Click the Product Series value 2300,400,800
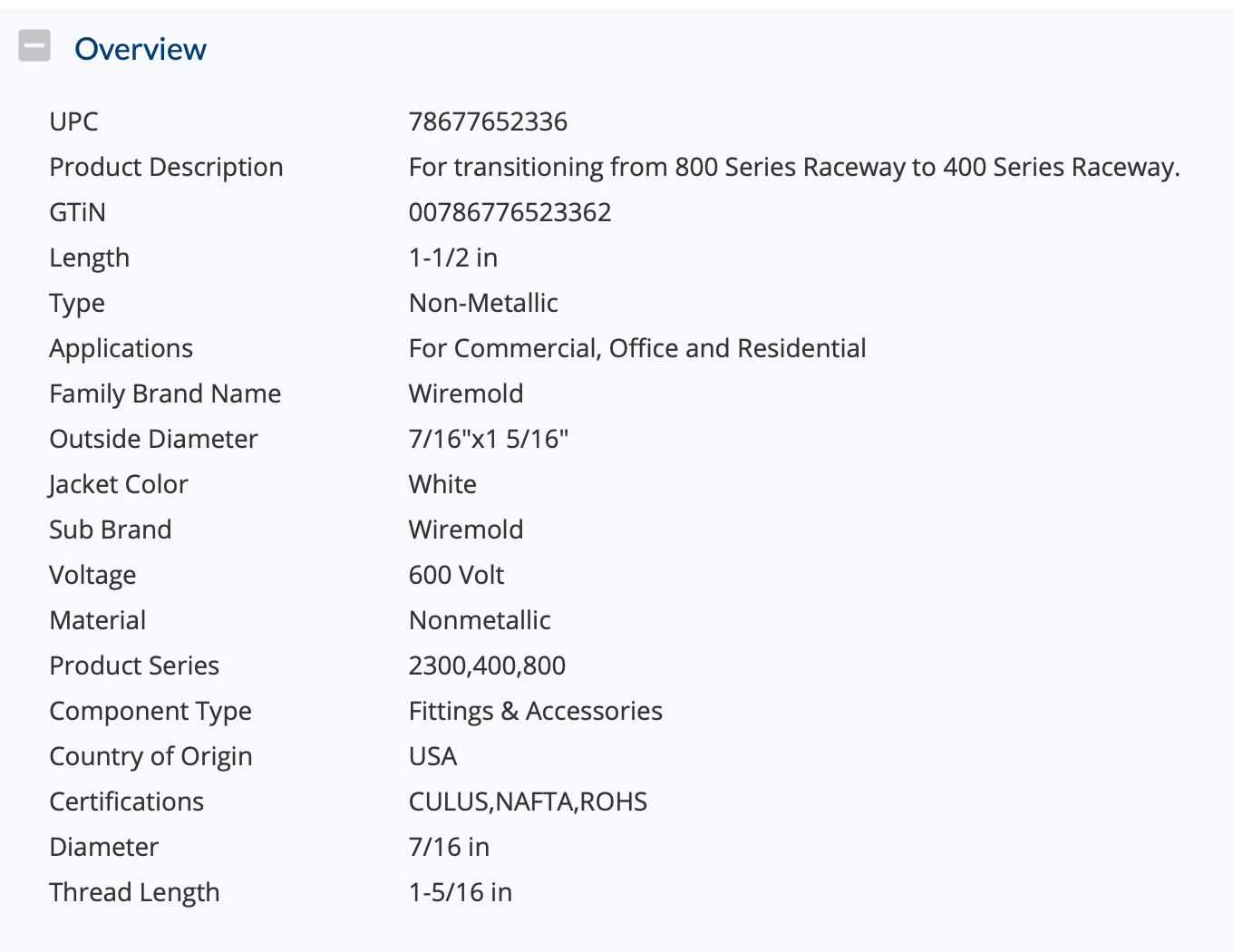 (487, 665)
